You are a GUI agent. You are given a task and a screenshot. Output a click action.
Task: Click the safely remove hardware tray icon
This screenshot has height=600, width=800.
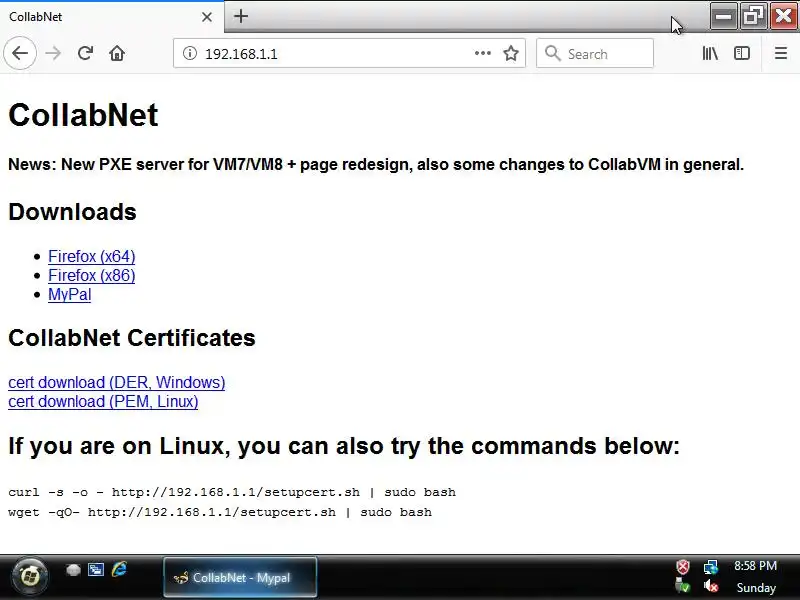pos(683,587)
